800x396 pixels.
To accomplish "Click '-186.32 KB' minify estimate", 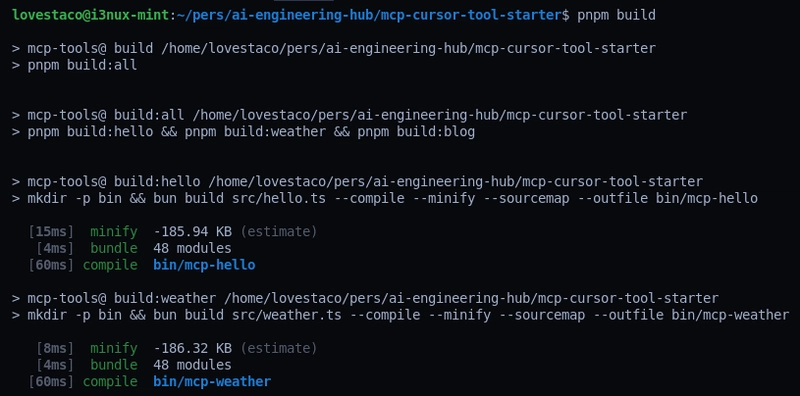I will 192,348.
